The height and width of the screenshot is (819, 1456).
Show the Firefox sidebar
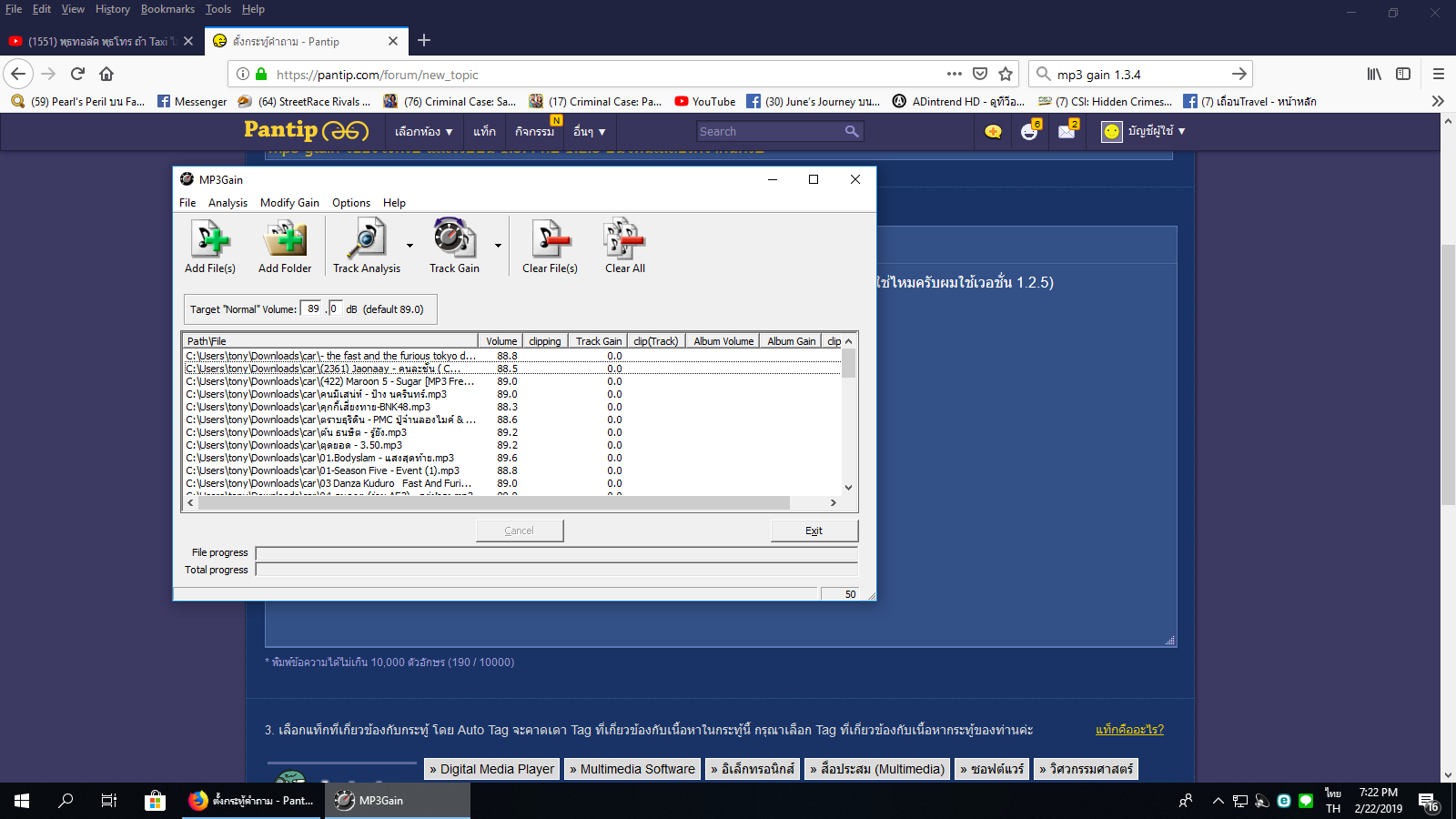1403,74
